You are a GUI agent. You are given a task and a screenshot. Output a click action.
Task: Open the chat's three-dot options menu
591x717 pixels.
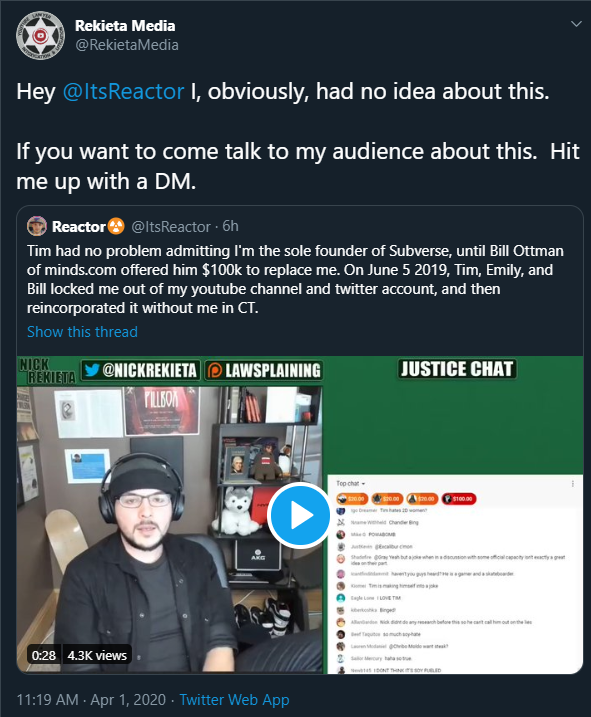pyautogui.click(x=573, y=483)
